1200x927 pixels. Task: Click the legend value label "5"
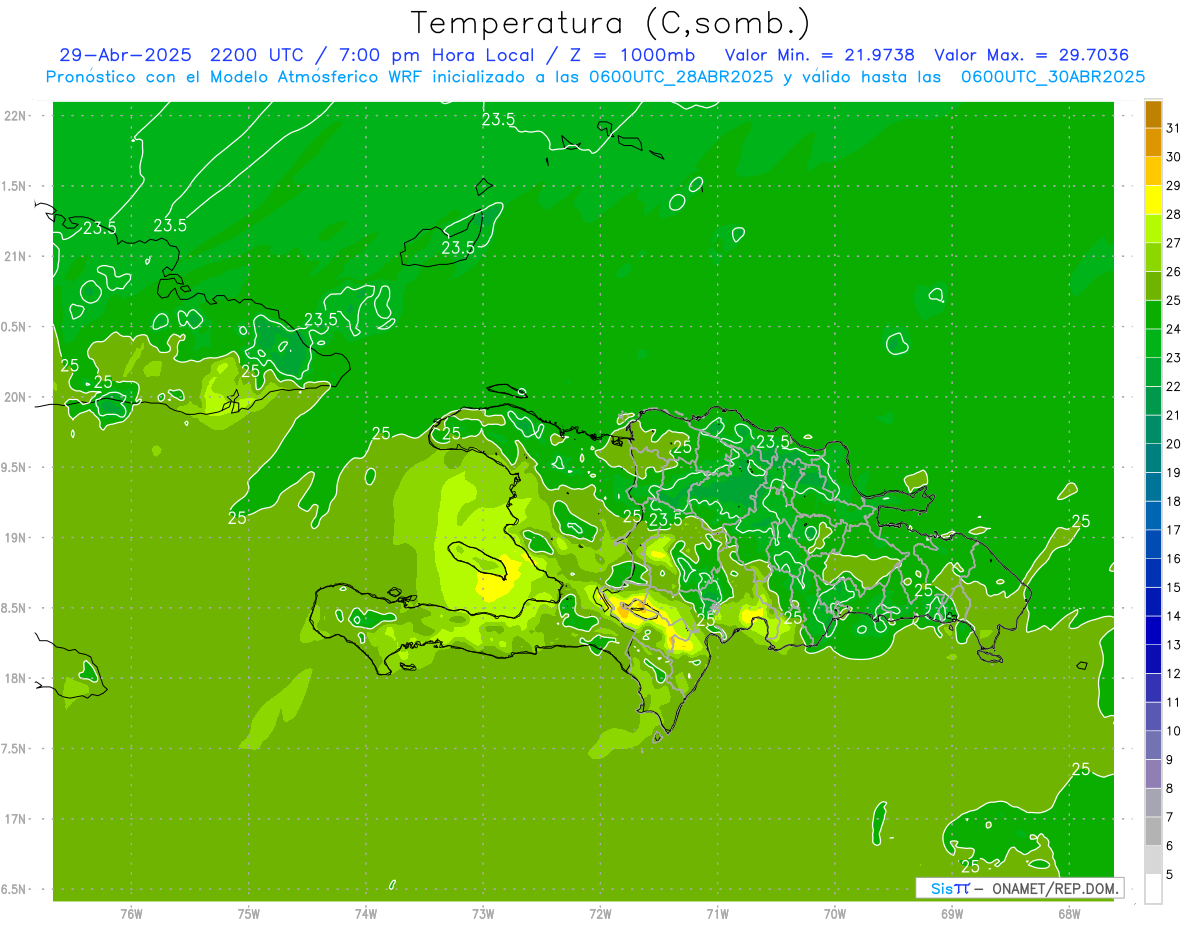point(1170,874)
